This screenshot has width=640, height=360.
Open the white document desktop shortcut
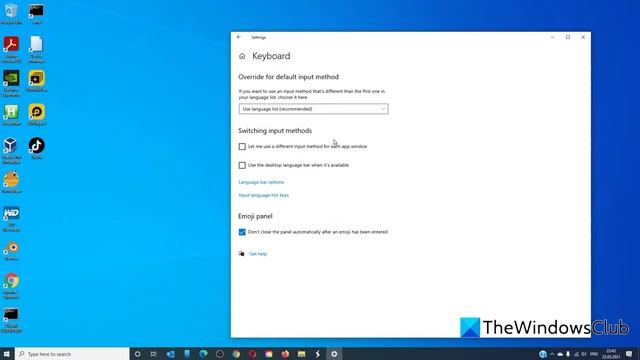[37, 49]
